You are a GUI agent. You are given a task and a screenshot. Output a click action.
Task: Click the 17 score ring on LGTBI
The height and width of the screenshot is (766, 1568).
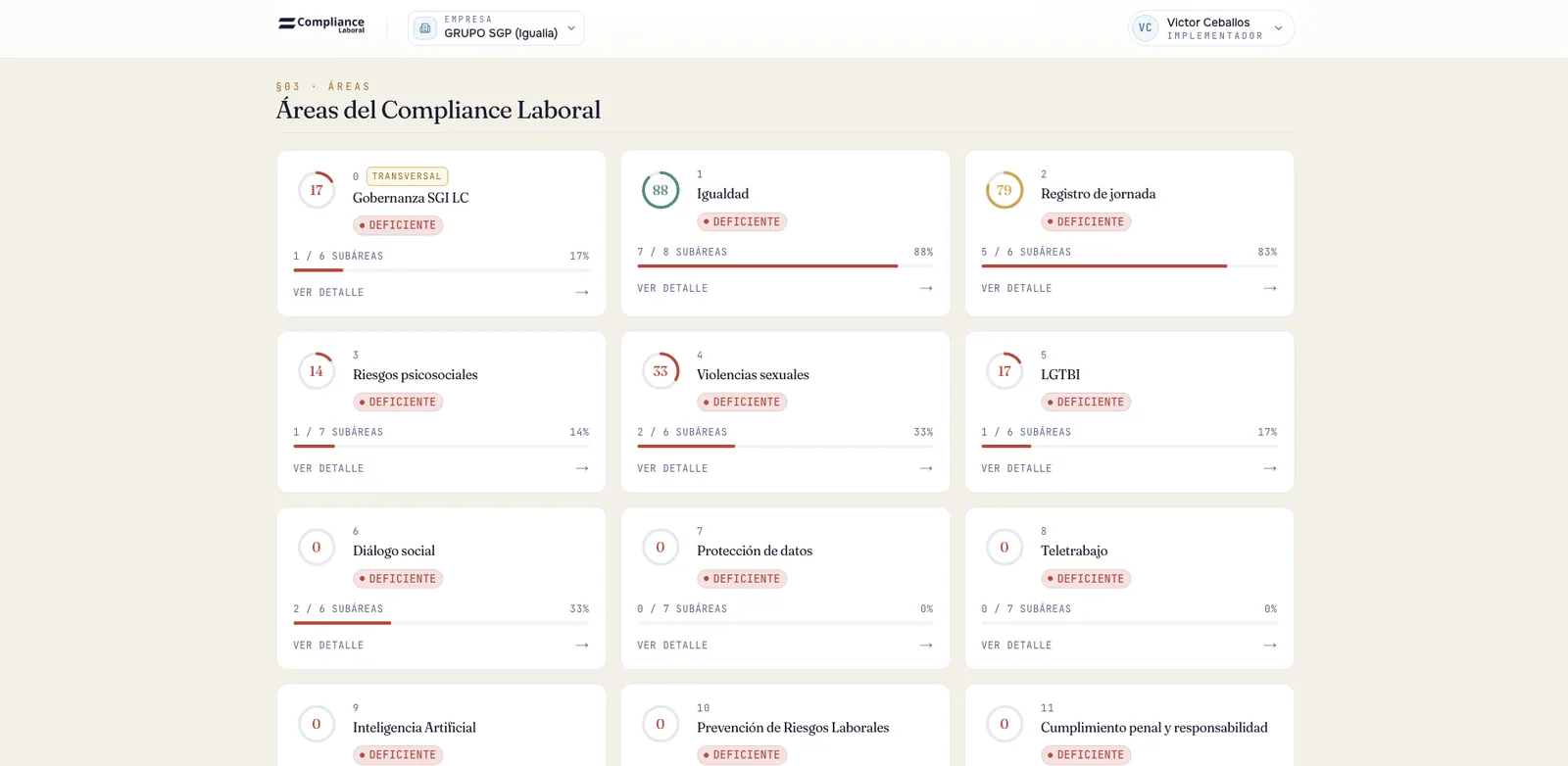coord(1004,371)
